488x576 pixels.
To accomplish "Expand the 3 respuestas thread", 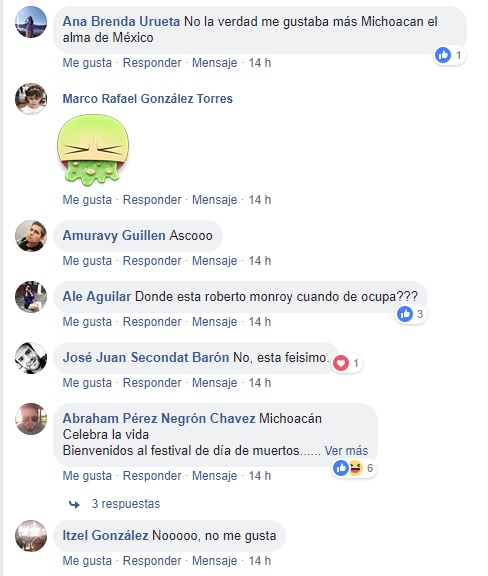I will pyautogui.click(x=126, y=504).
